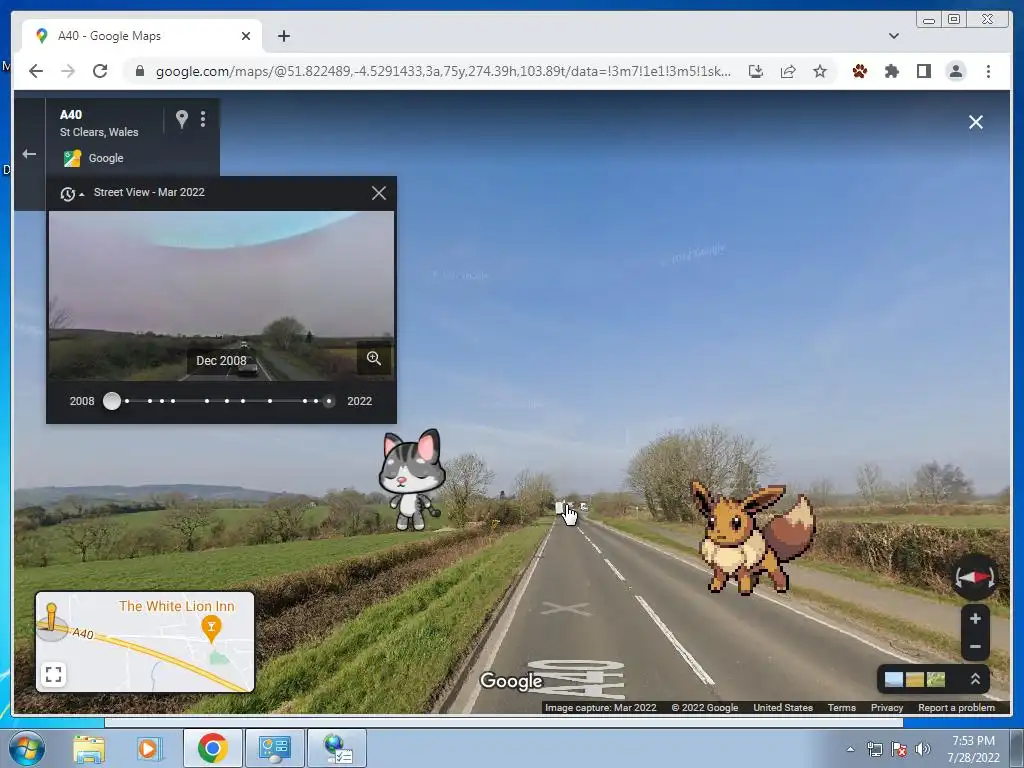1024x768 pixels.
Task: Jump to the 2022 end timeline dot
Action: [328, 401]
